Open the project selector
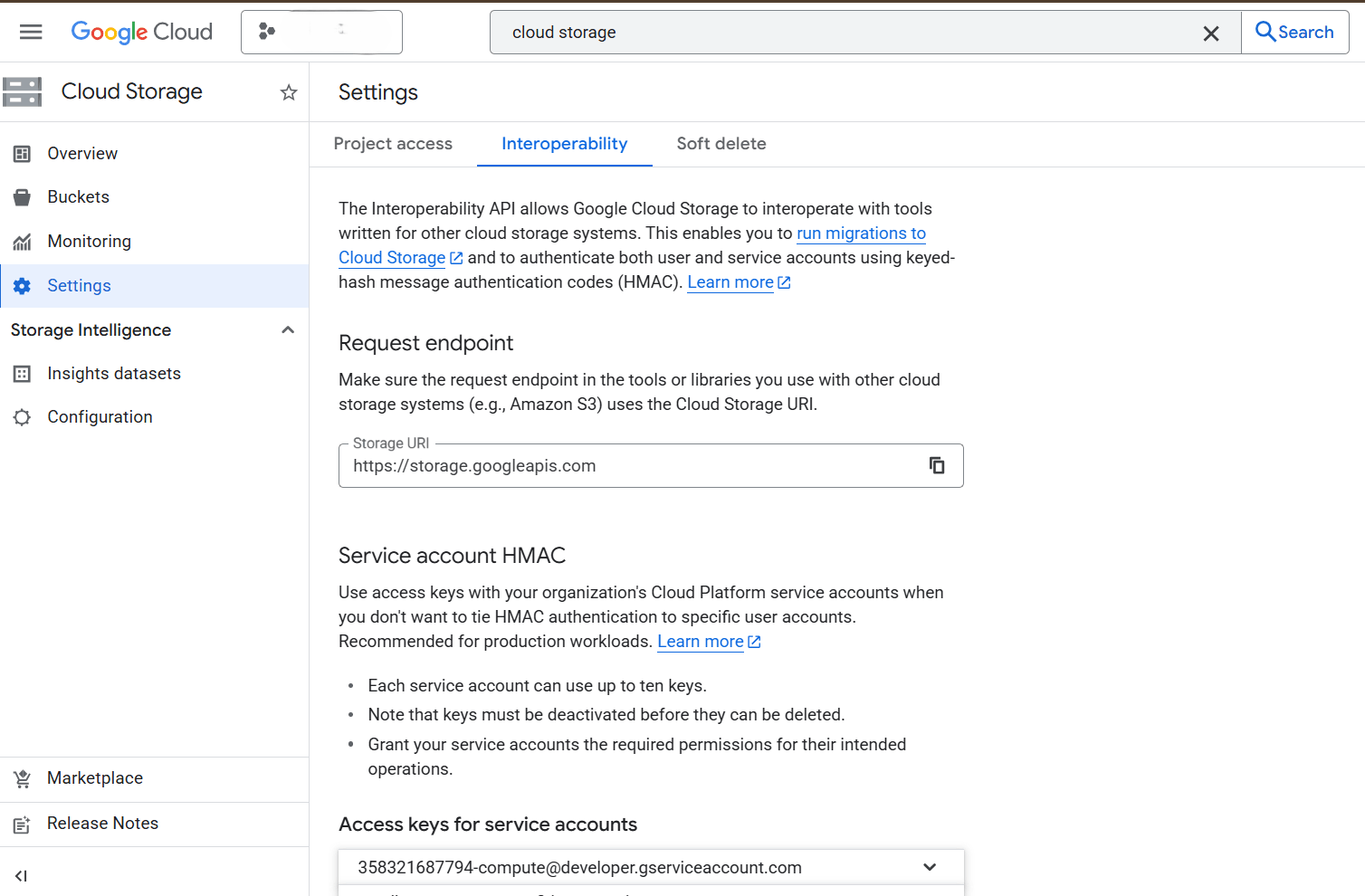This screenshot has height=896, width=1365. 321,32
